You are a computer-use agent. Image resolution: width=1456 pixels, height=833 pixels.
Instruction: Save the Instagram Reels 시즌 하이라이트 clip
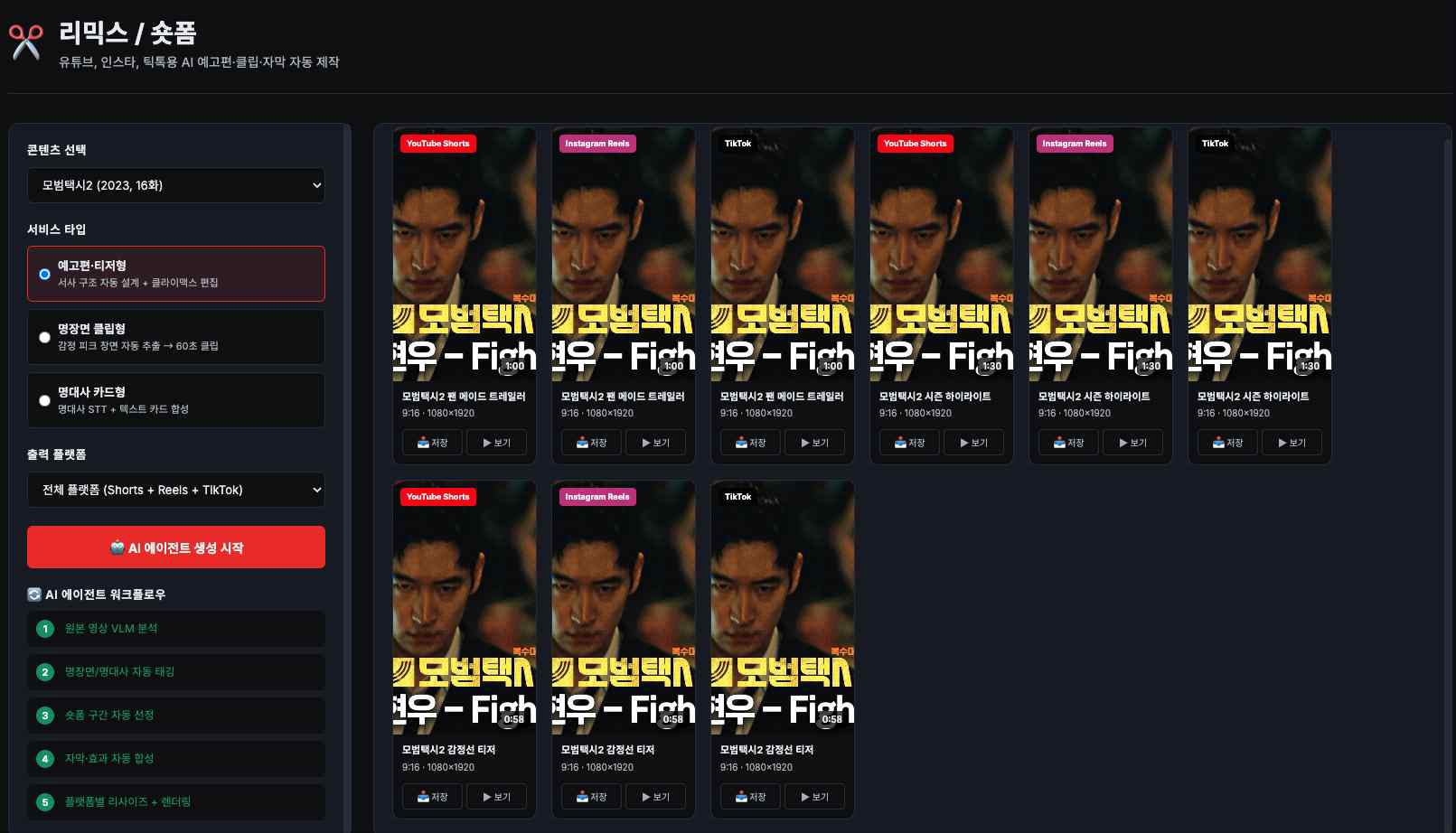pyautogui.click(x=1068, y=443)
